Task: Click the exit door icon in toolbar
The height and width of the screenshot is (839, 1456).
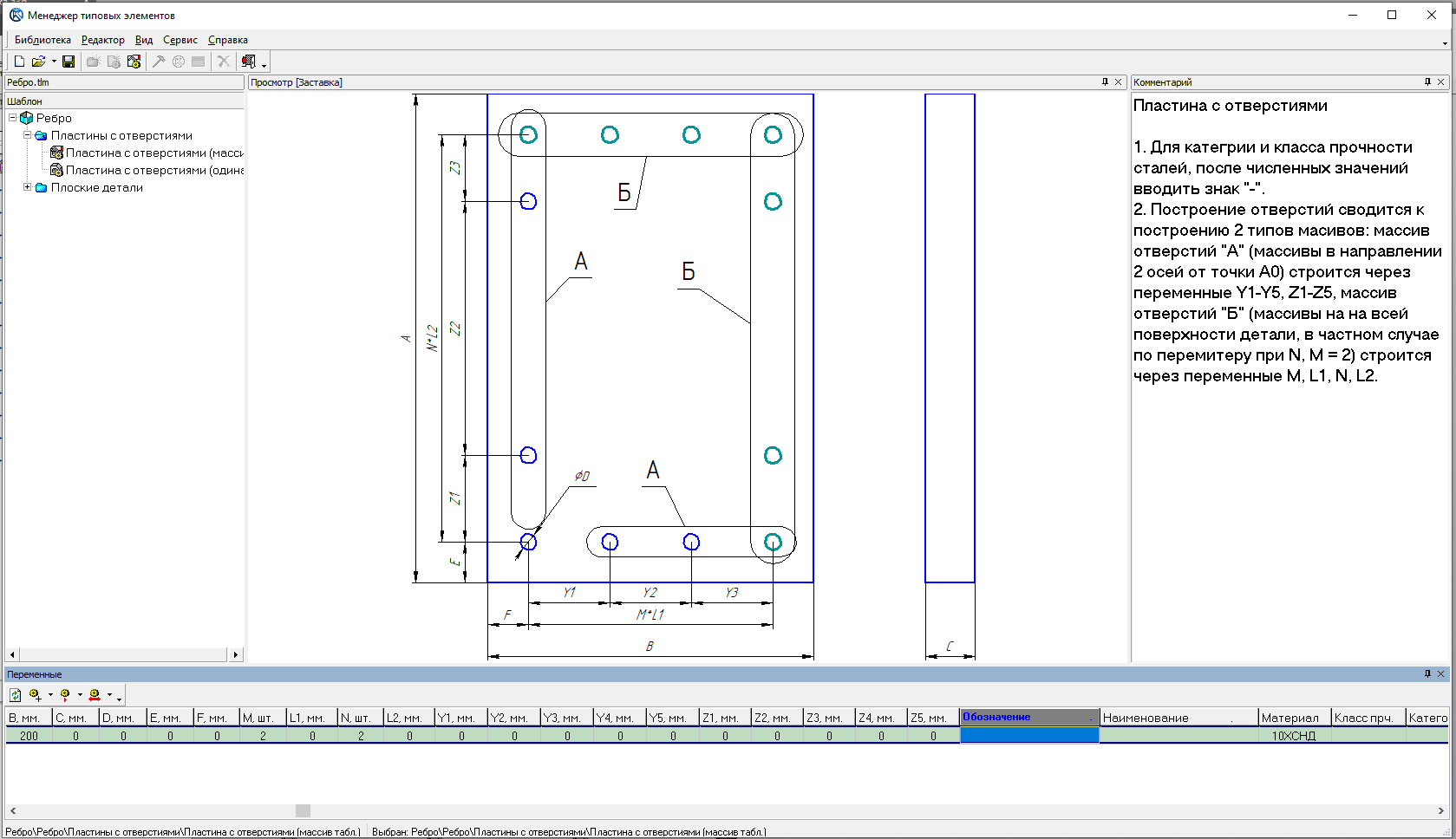Action: pyautogui.click(x=249, y=62)
